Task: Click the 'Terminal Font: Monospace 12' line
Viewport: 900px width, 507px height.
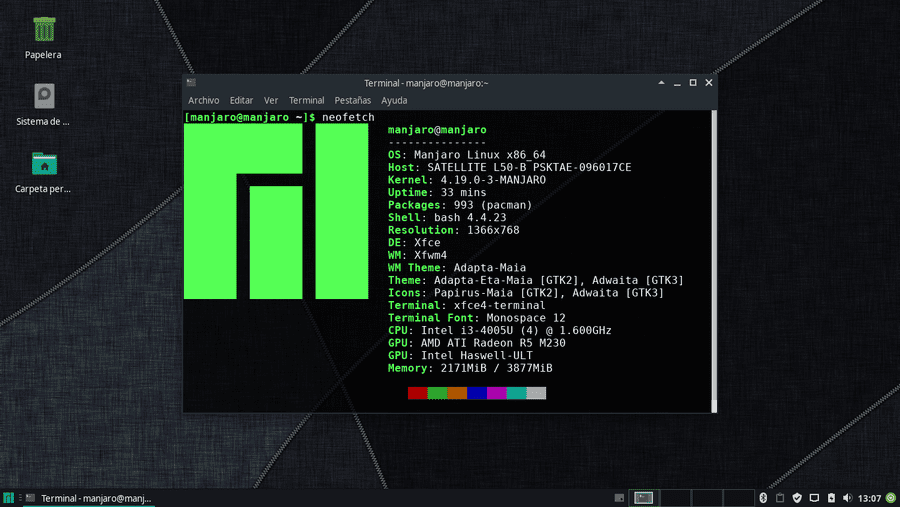Action: [476, 318]
